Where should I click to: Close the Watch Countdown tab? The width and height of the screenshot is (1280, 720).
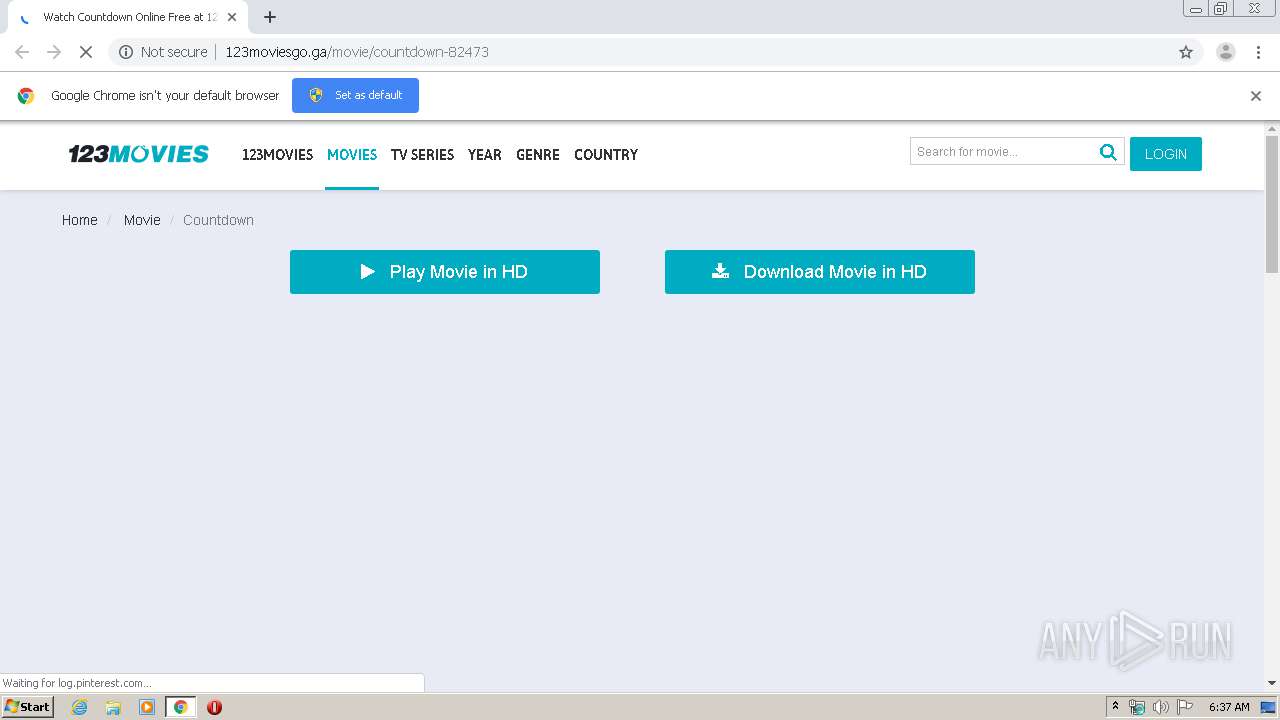point(232,17)
